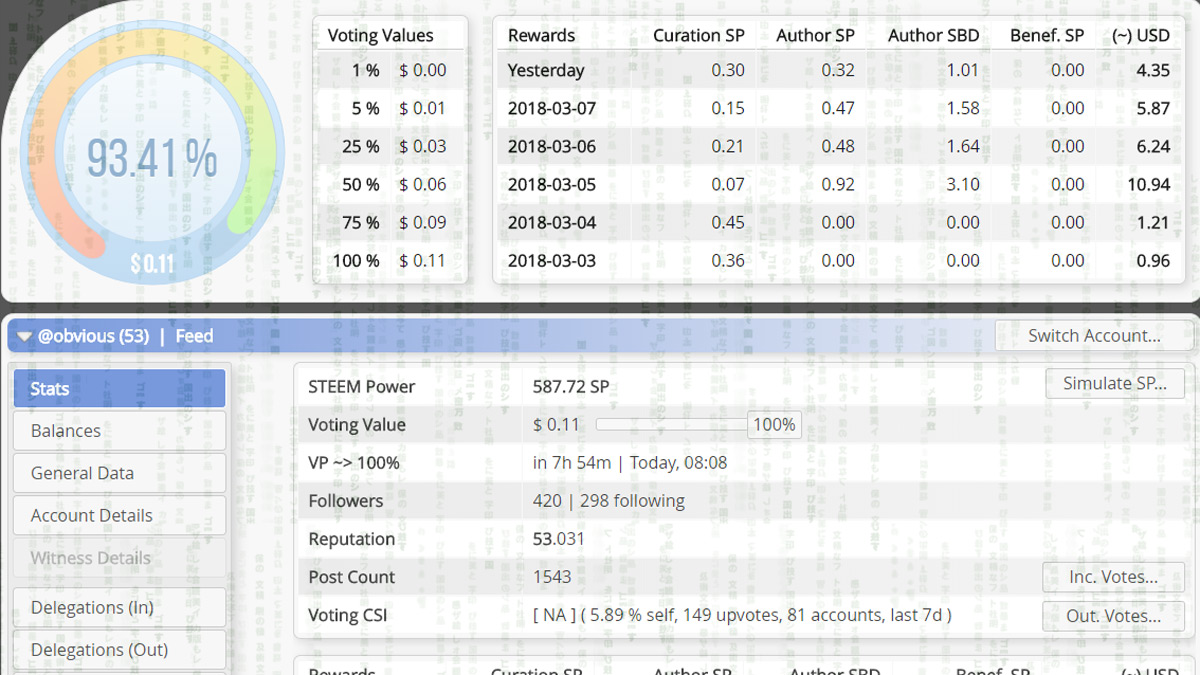Image resolution: width=1200 pixels, height=675 pixels.
Task: Click the Voting Values table header
Action: pos(381,35)
